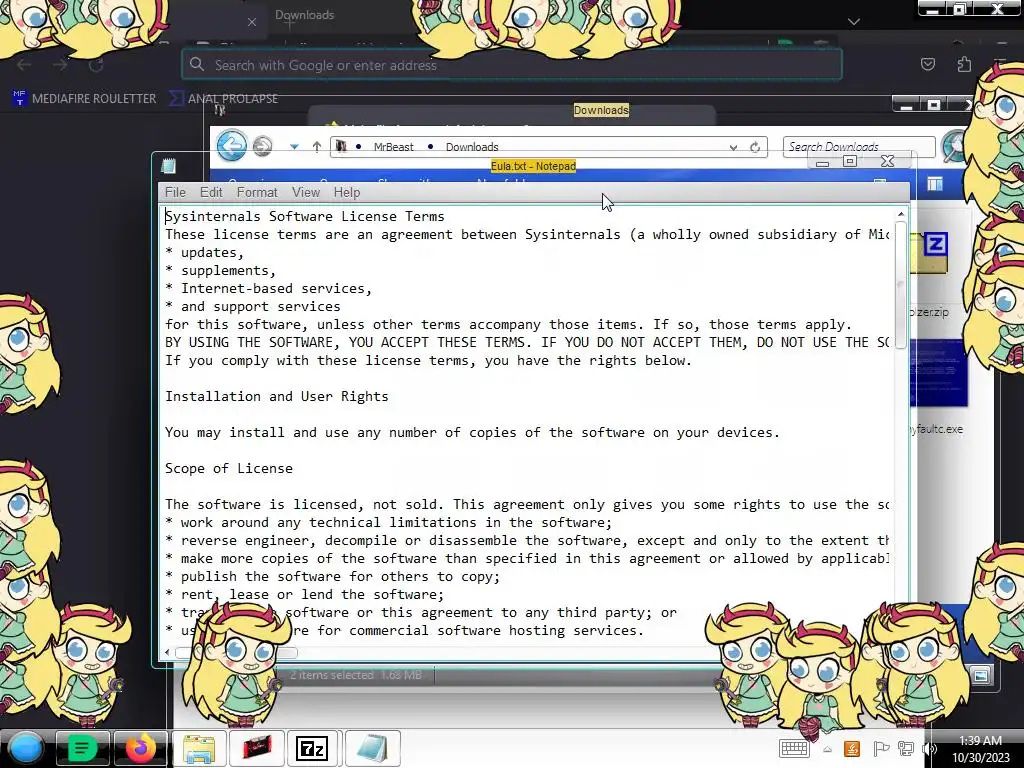This screenshot has width=1024, height=768.
Task: Open the Windows Start orb
Action: tap(25, 748)
